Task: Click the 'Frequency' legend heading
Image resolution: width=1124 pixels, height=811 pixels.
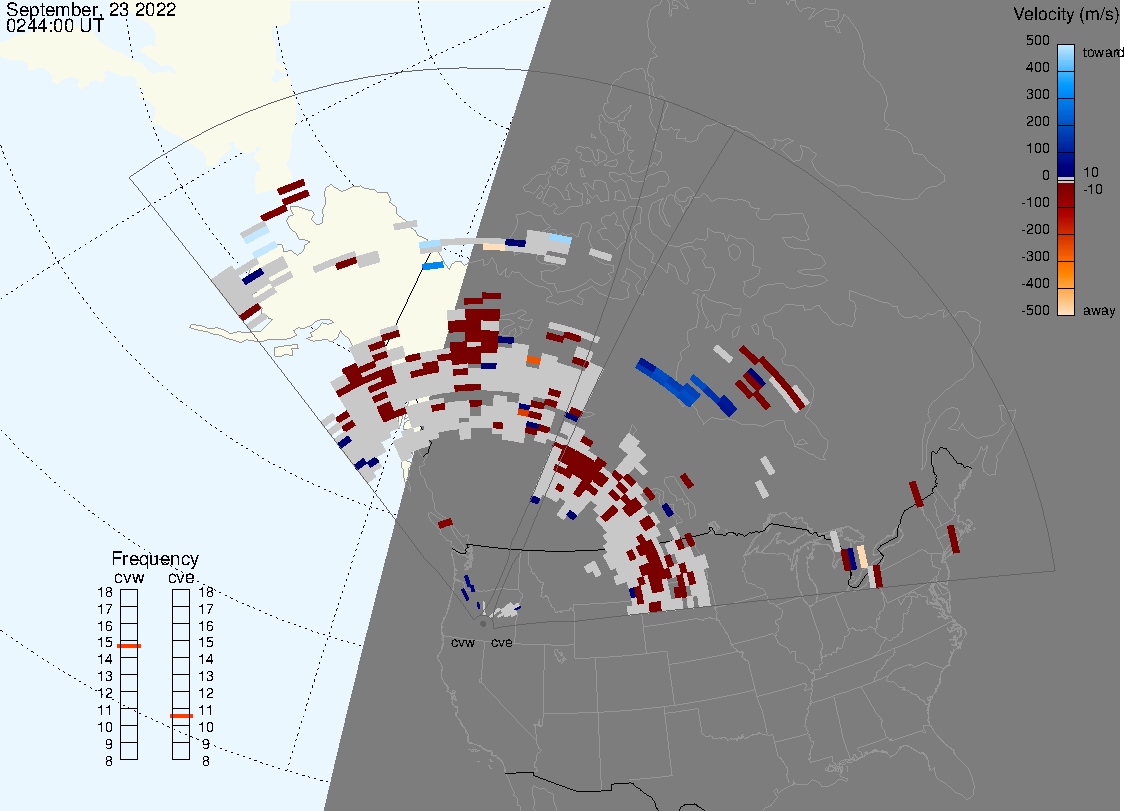Action: point(155,559)
